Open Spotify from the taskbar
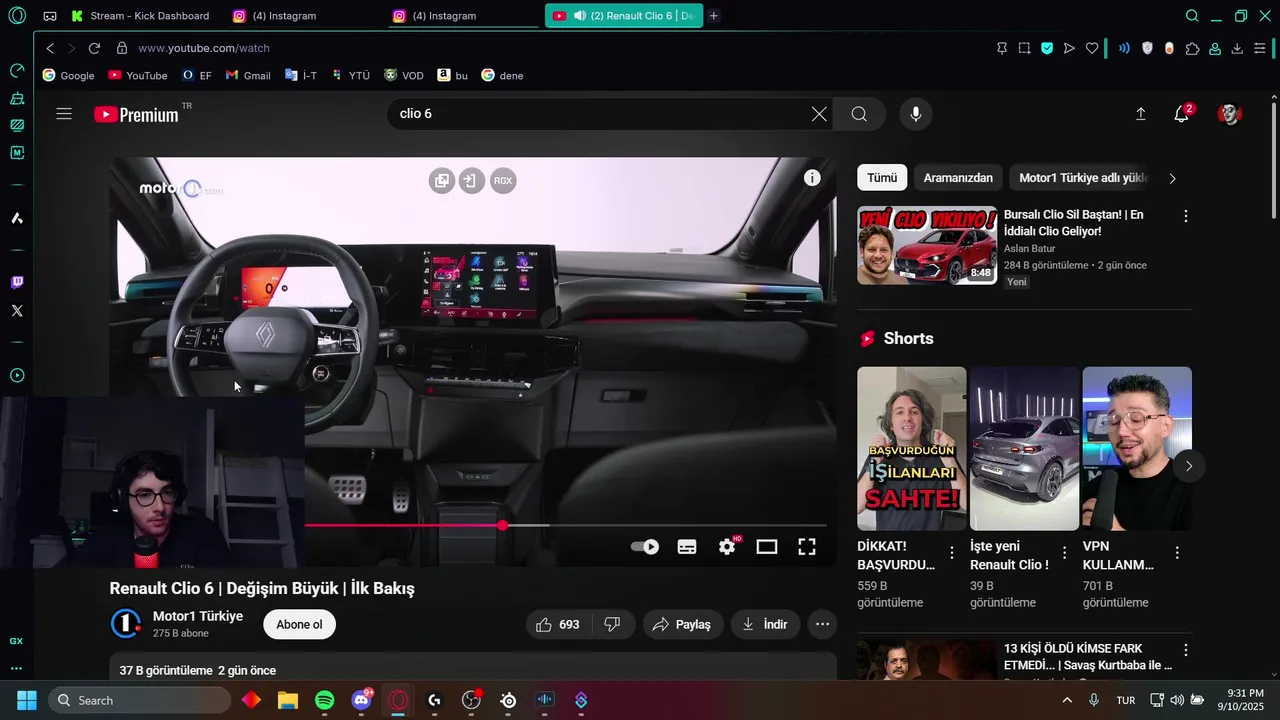The height and width of the screenshot is (720, 1280). (325, 700)
